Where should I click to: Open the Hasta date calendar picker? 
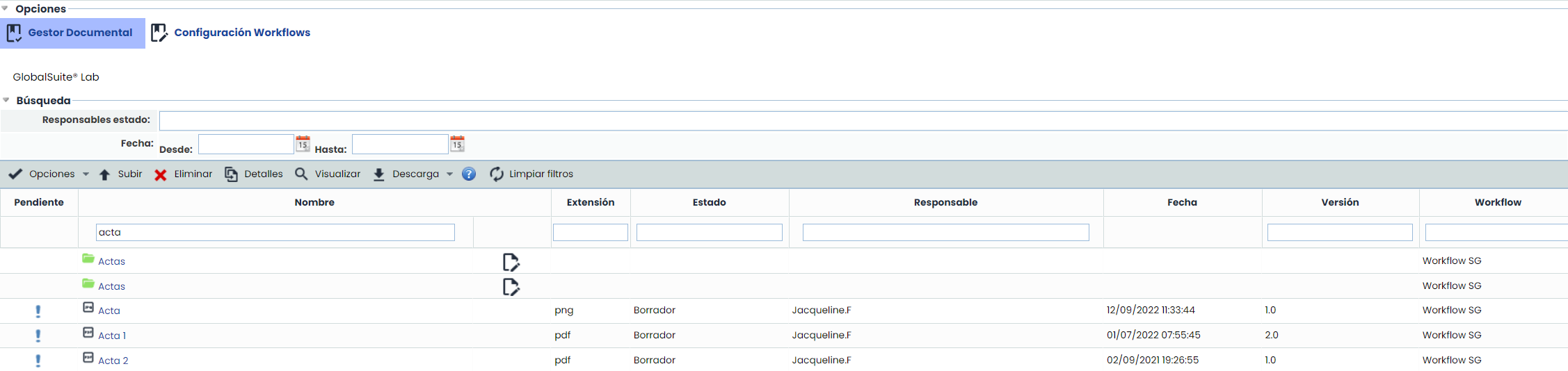(x=457, y=144)
